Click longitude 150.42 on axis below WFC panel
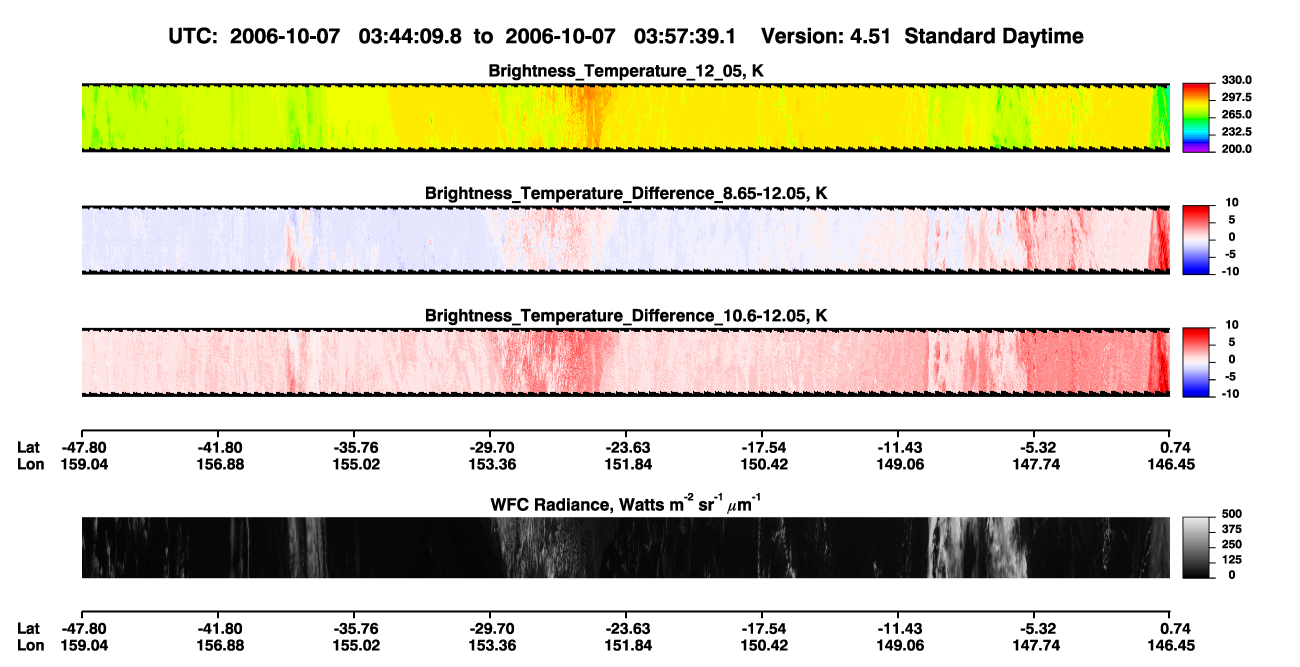1300x667 pixels. click(x=762, y=648)
